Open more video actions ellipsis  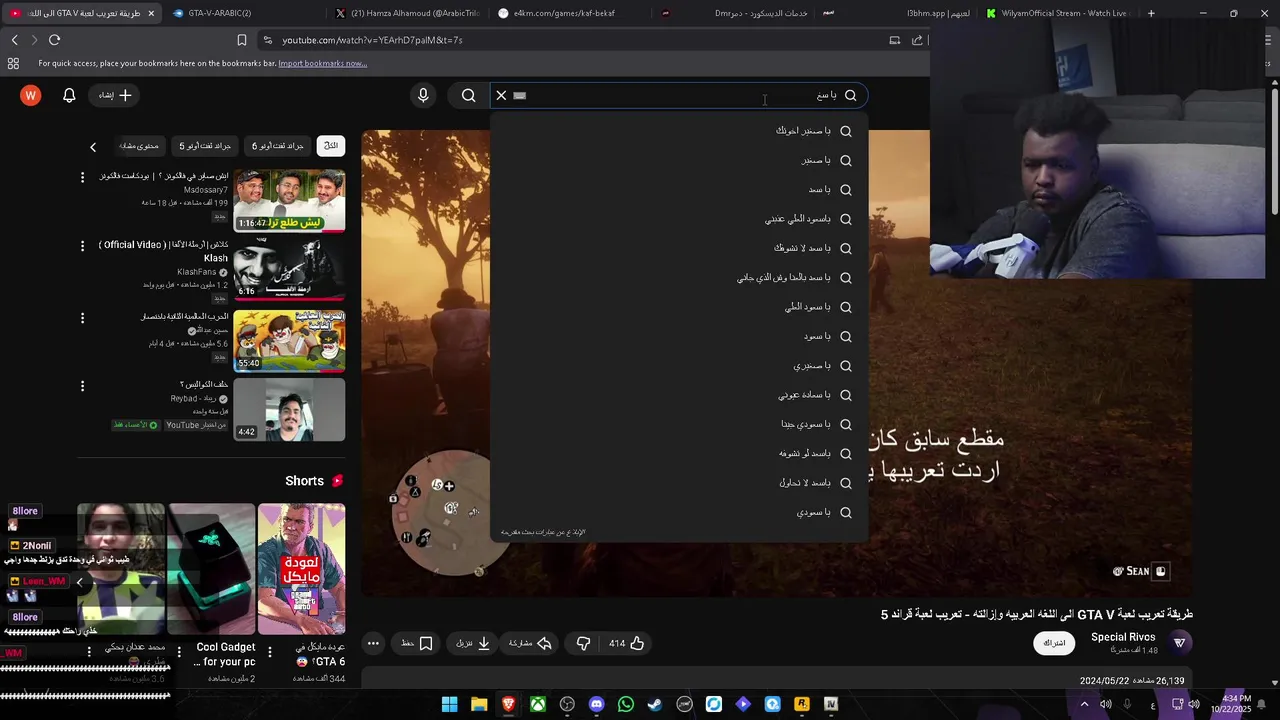[x=373, y=643]
